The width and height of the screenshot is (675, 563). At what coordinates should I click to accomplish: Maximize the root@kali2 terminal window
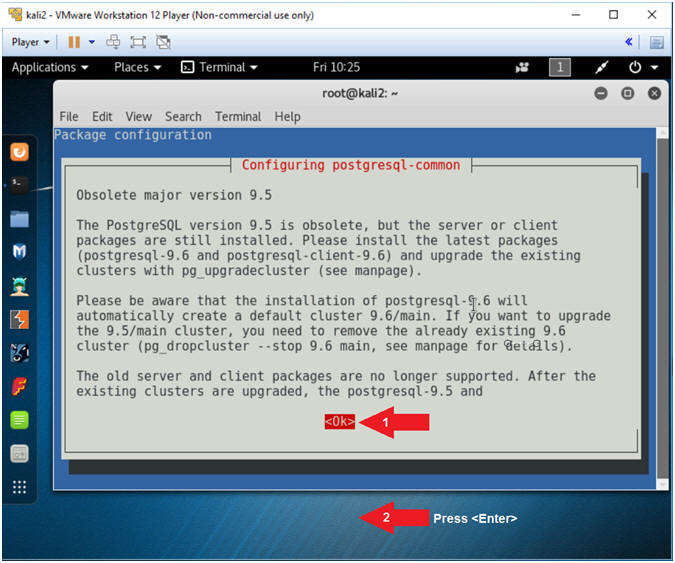tap(628, 93)
